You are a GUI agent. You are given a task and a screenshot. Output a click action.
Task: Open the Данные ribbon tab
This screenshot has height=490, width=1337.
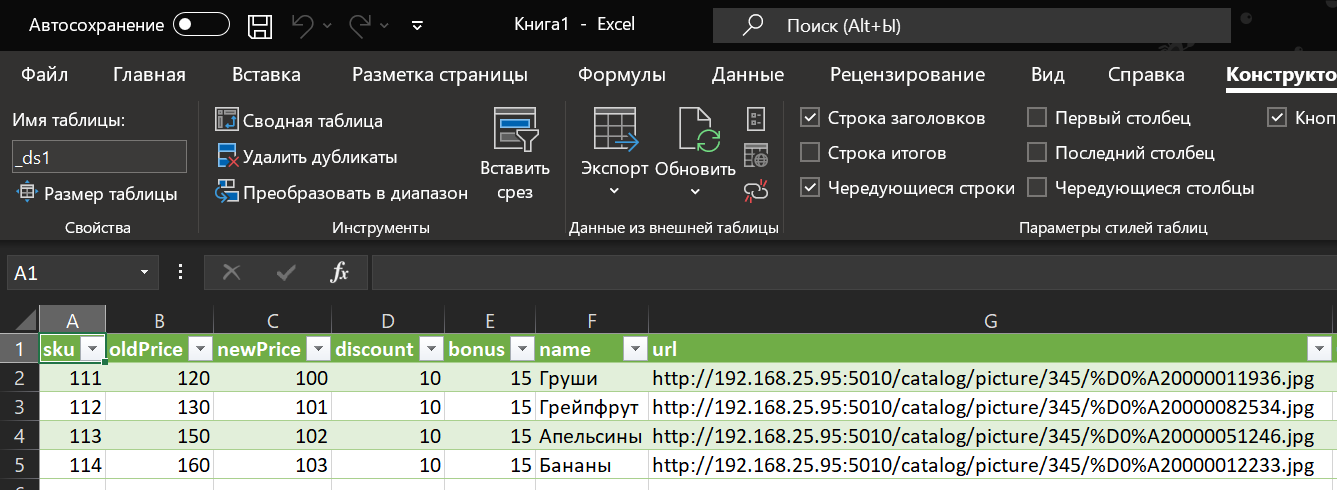tap(748, 75)
